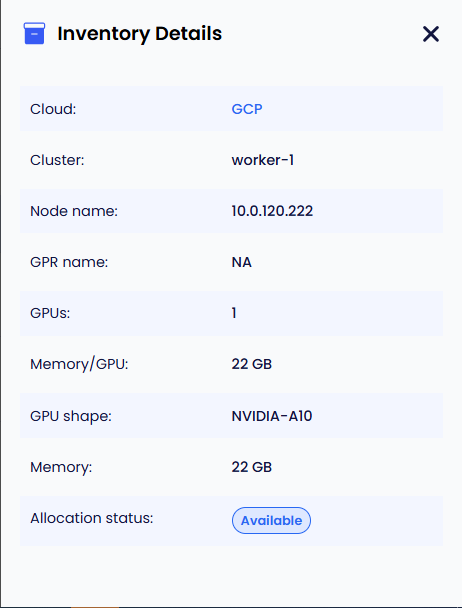Click the GPUs: label
This screenshot has width=462, height=608.
tap(50, 313)
